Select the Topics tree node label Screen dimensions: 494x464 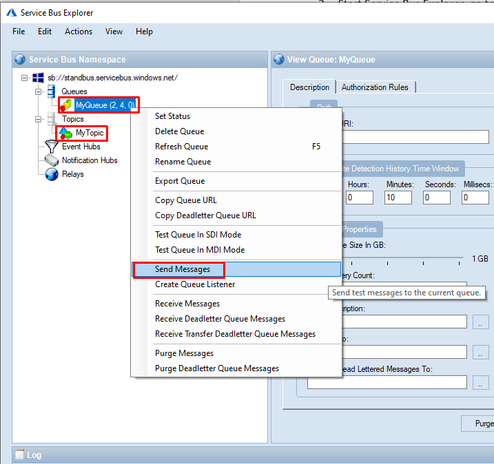click(x=73, y=119)
